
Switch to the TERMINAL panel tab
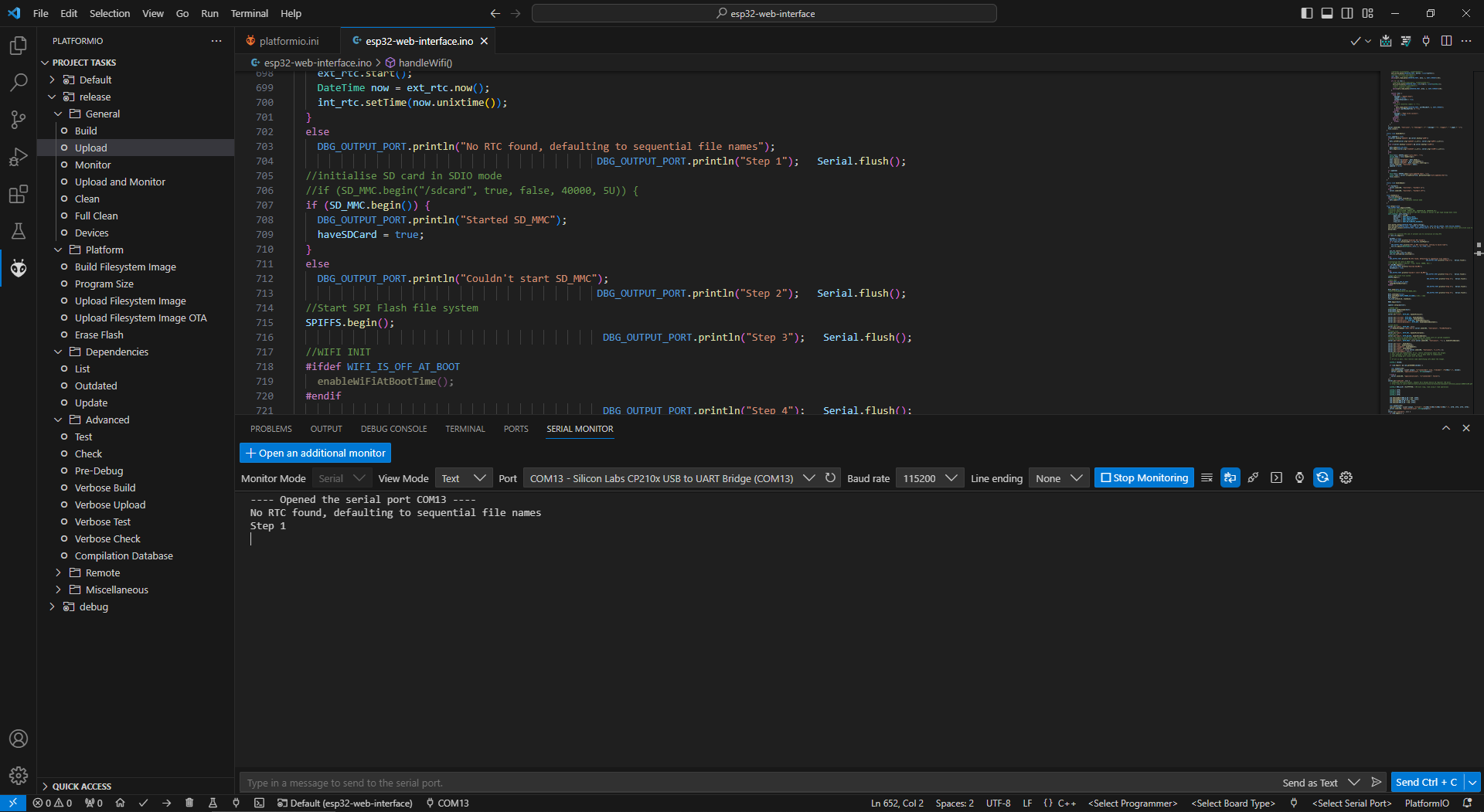465,429
